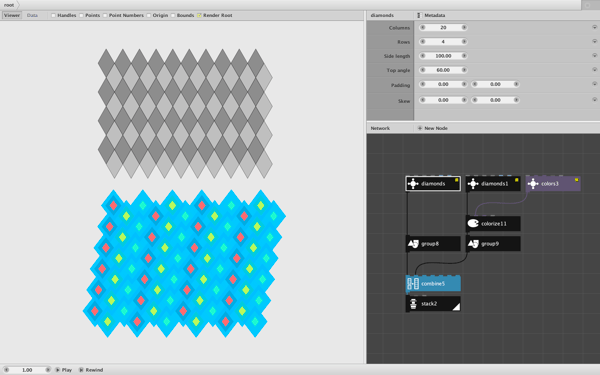Viewport: 600px width, 375px height.
Task: Click the rendered corner flag on stack2
Action: (x=456, y=307)
